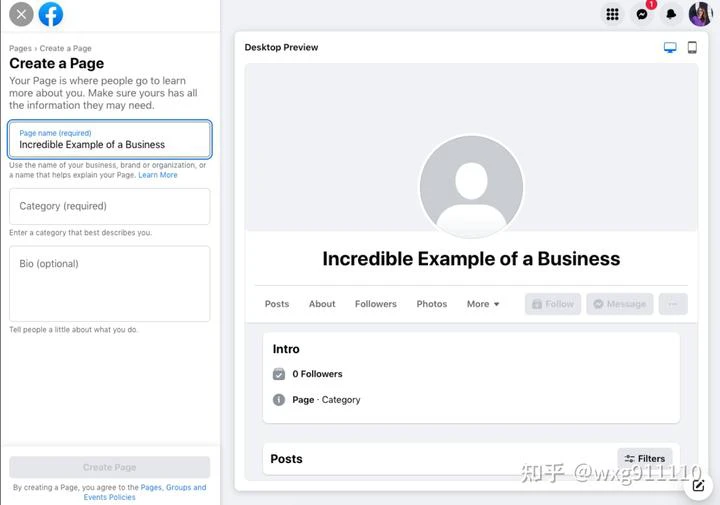Image resolution: width=720 pixels, height=505 pixels.
Task: Click the Desktop Preview heading
Action: click(x=281, y=47)
